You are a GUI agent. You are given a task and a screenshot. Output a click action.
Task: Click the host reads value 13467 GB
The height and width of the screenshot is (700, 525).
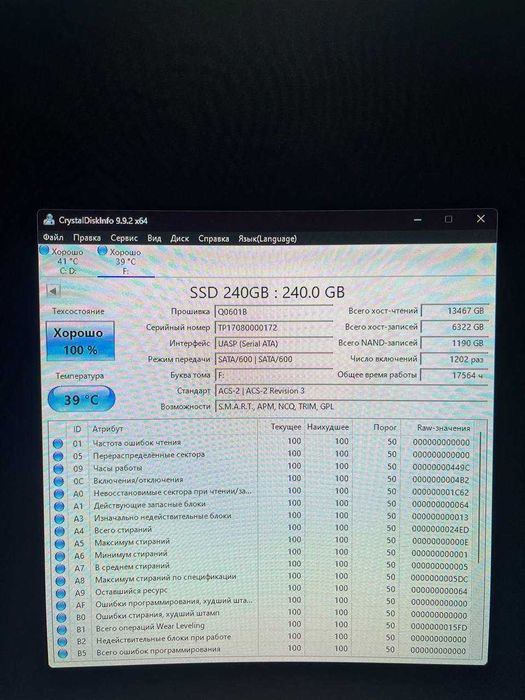tap(454, 310)
